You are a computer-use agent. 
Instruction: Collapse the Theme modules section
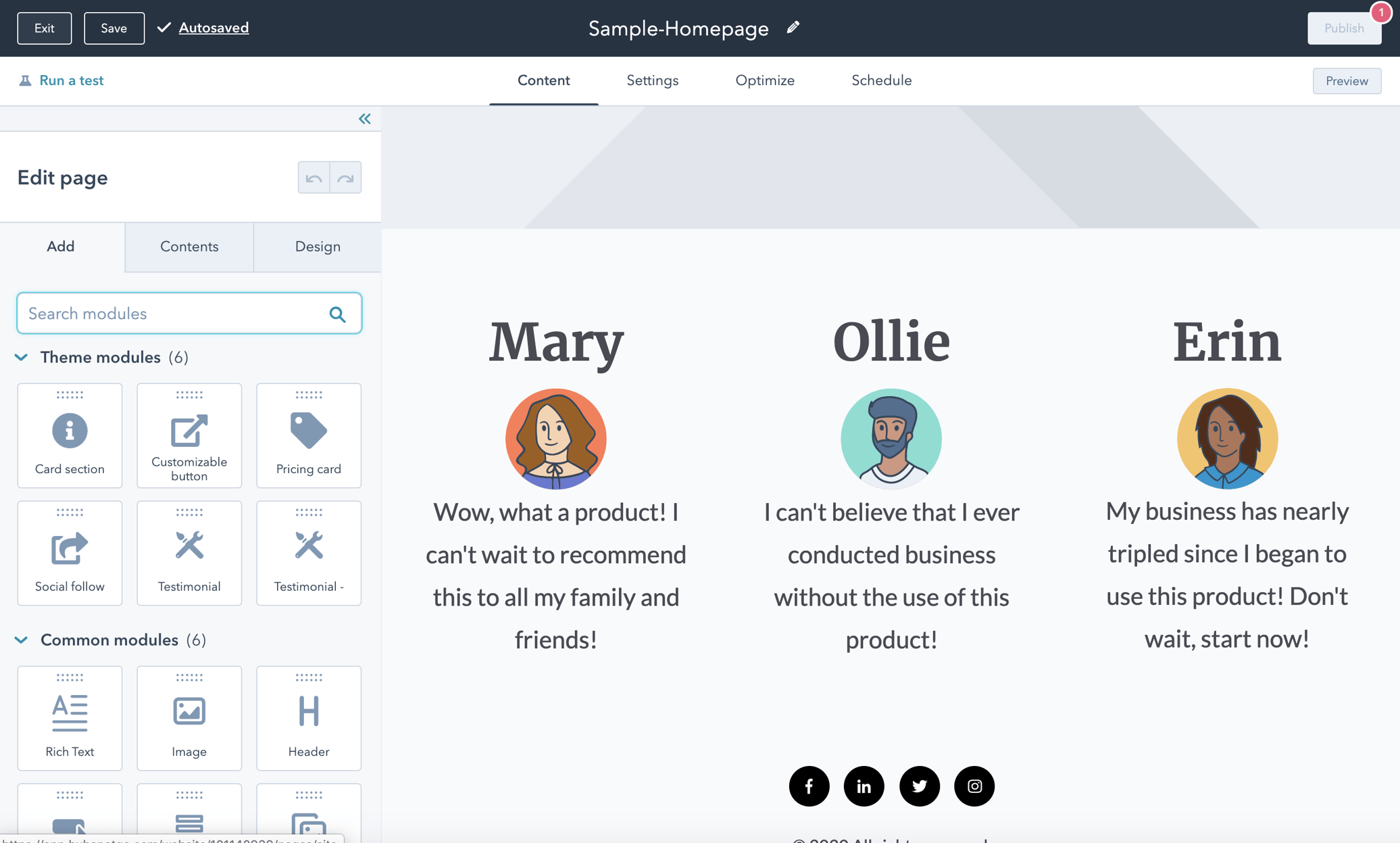coord(22,358)
